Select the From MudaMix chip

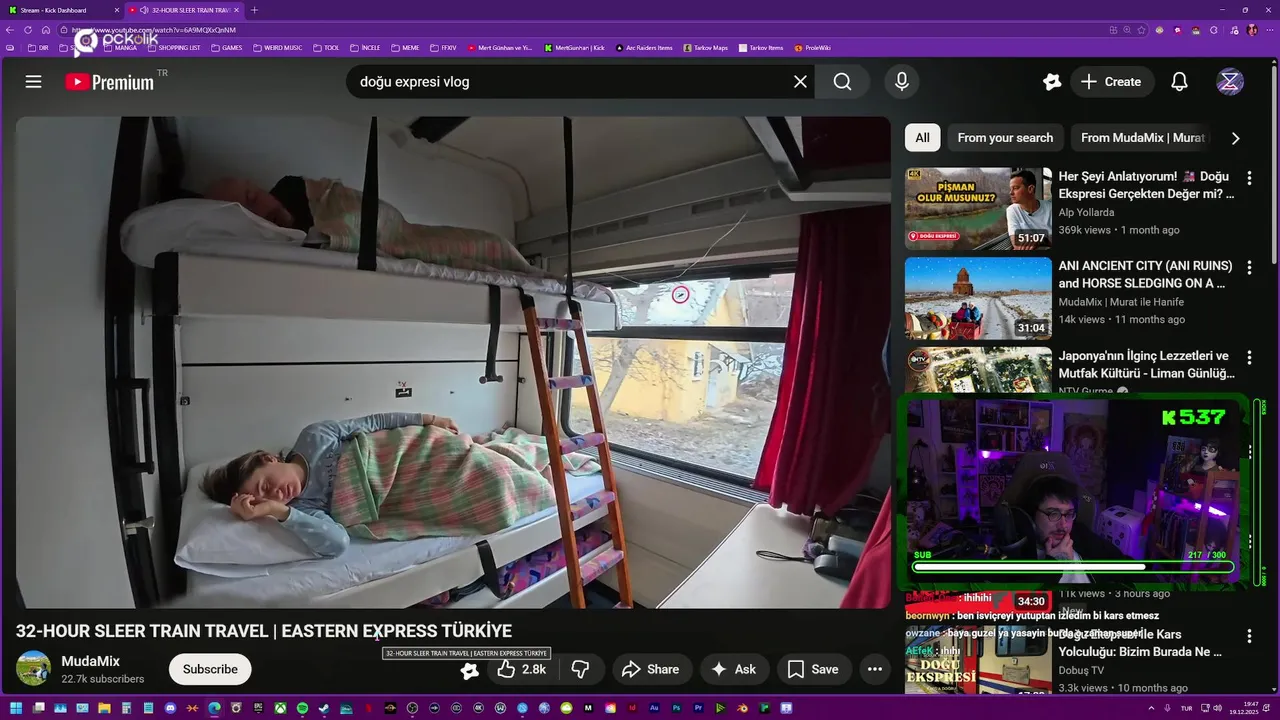click(x=1143, y=138)
